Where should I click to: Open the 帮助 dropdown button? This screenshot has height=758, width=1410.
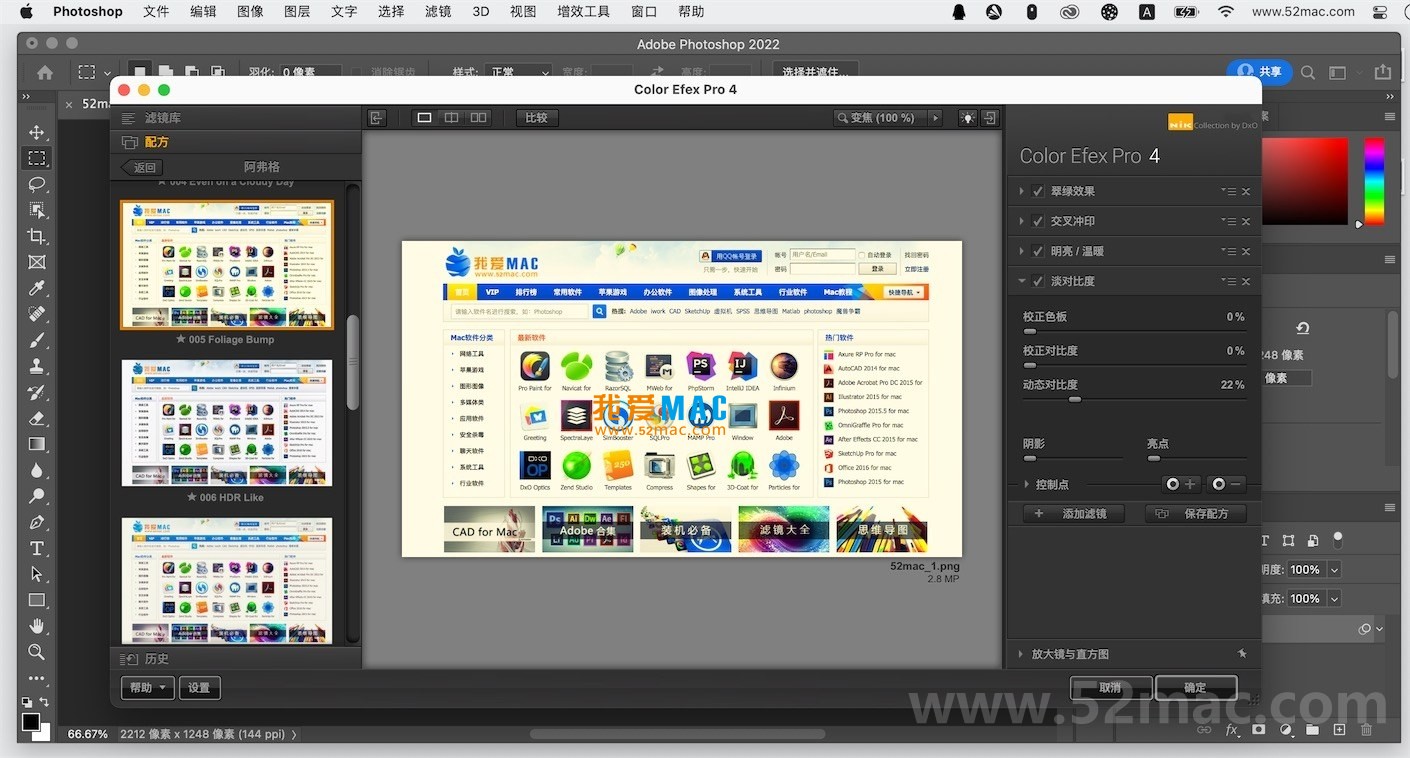[x=147, y=687]
